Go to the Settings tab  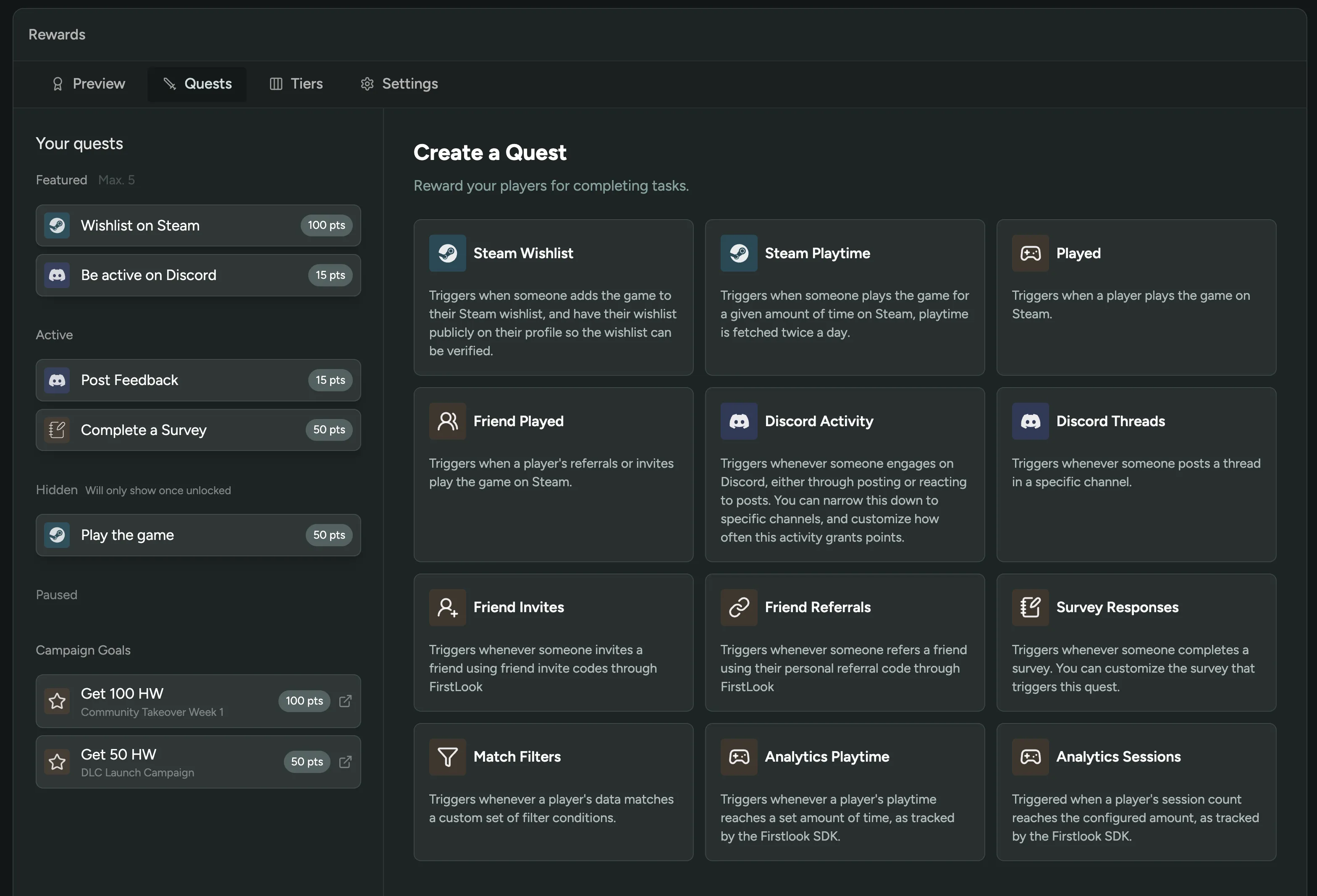[x=399, y=84]
